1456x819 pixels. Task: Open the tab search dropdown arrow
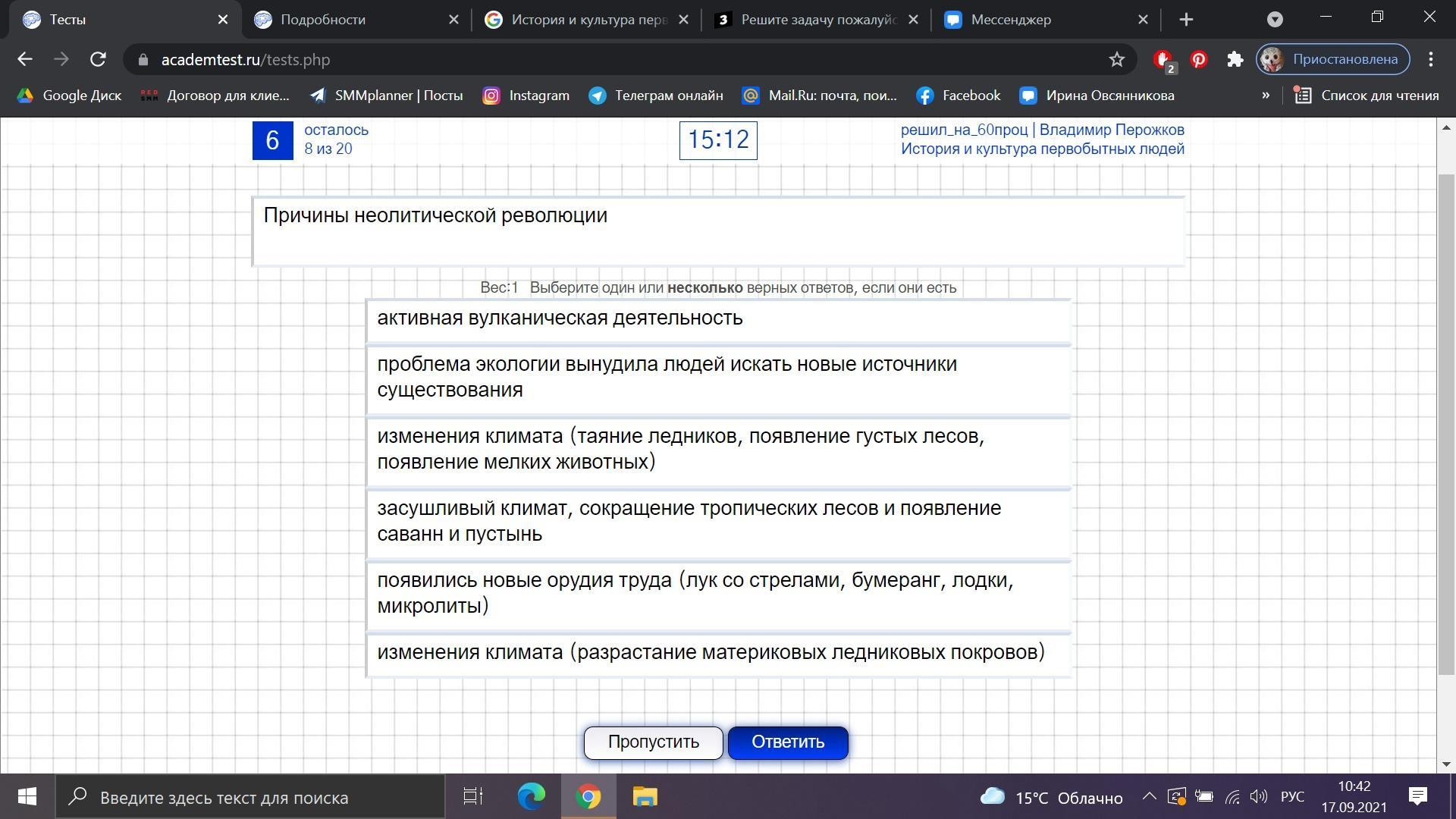coord(1275,20)
